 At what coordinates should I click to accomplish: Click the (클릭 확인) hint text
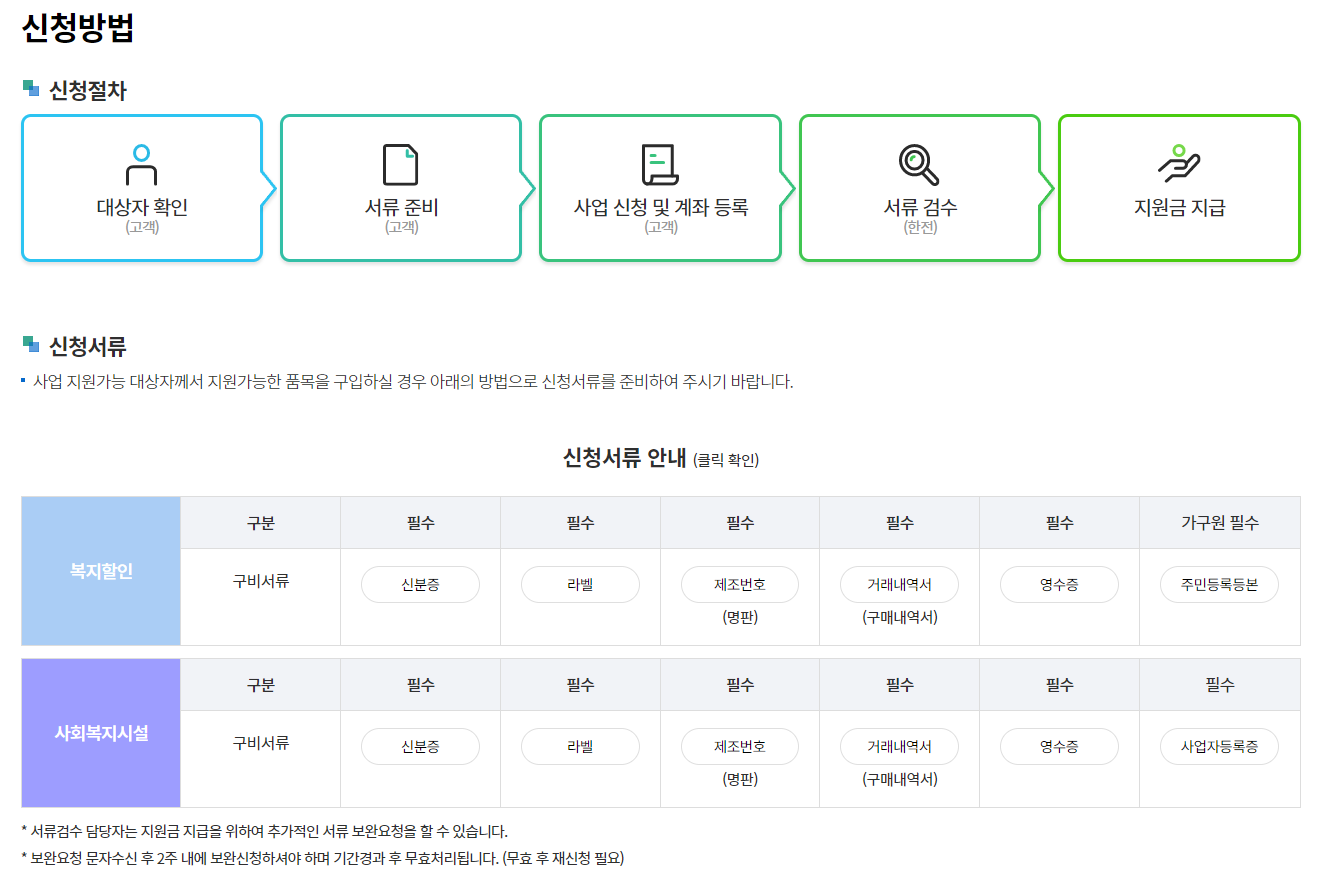(x=726, y=461)
